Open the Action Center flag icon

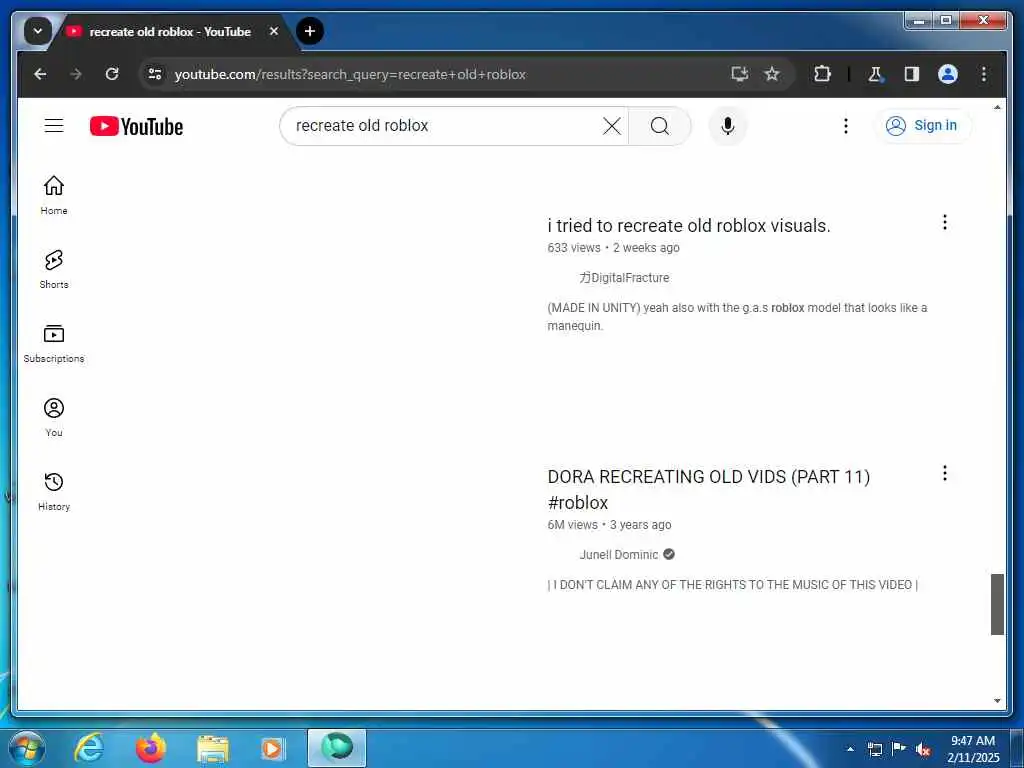[899, 749]
